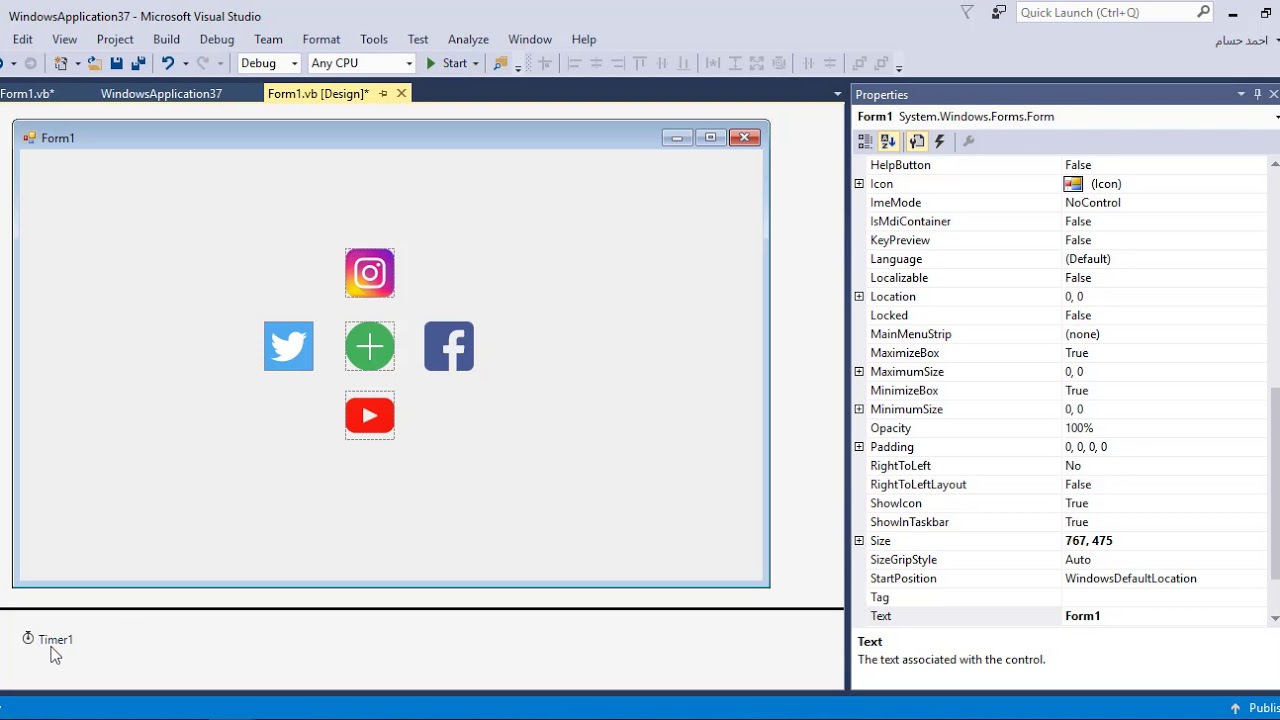
Task: Click the Redo toolbar icon
Action: point(203,63)
